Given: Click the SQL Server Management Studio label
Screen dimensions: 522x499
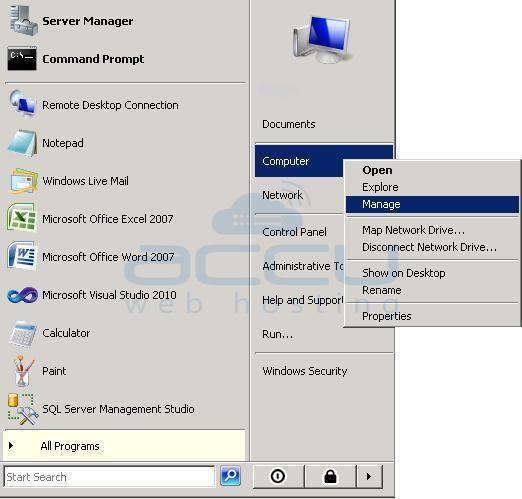Looking at the screenshot, I should pos(118,409).
